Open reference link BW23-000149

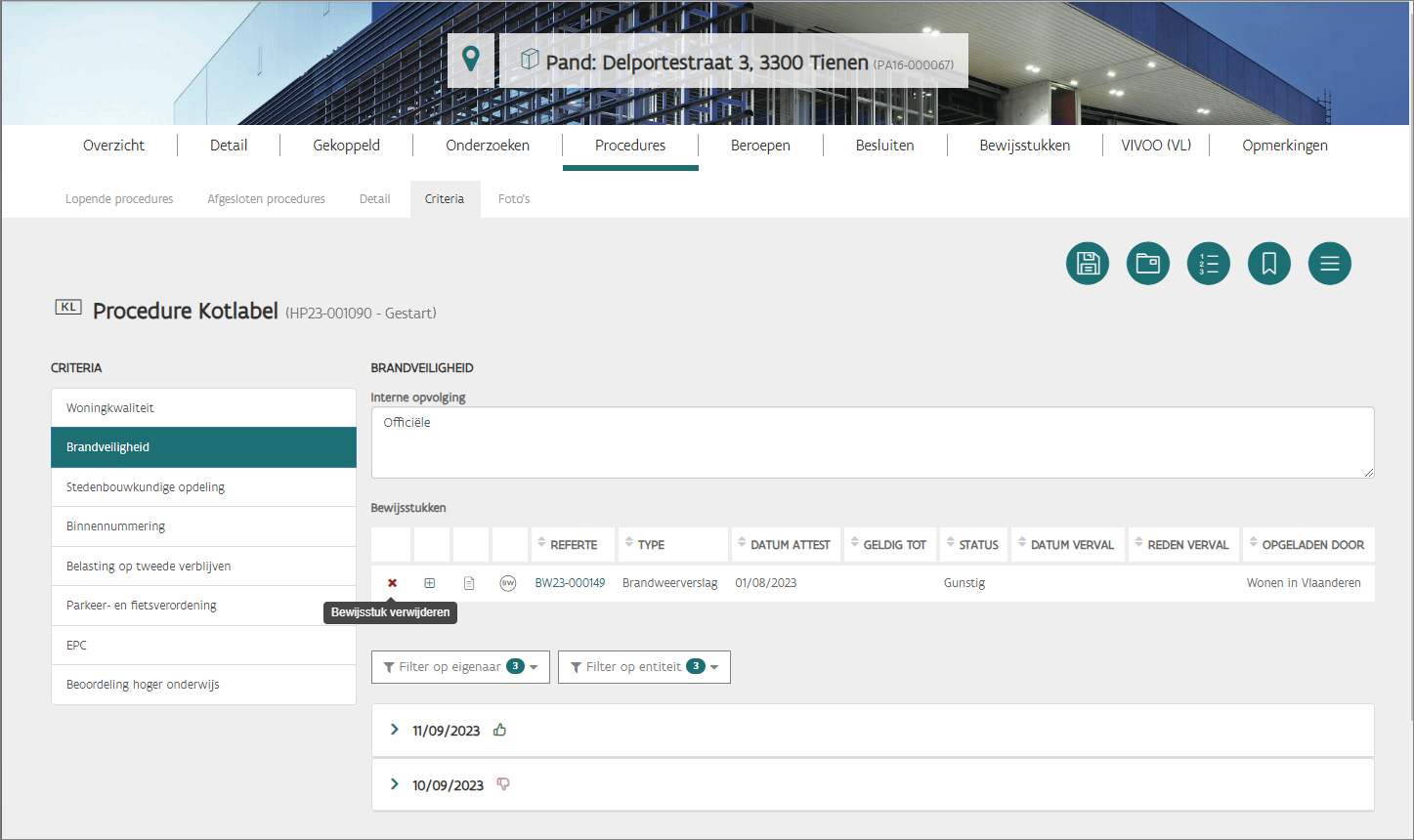570,583
